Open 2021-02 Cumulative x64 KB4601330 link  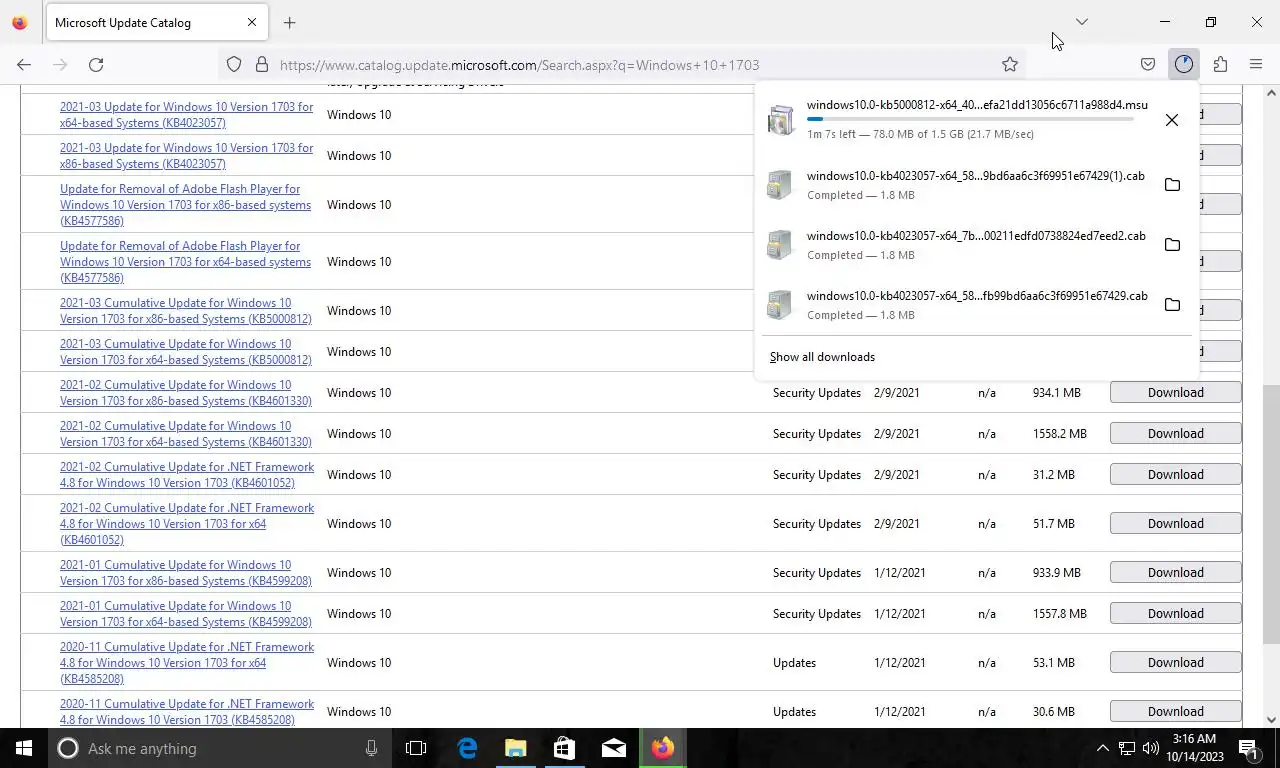tap(186, 433)
